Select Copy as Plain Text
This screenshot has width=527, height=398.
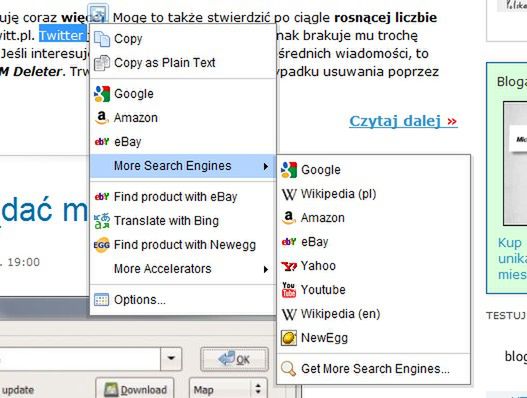pyautogui.click(x=183, y=63)
